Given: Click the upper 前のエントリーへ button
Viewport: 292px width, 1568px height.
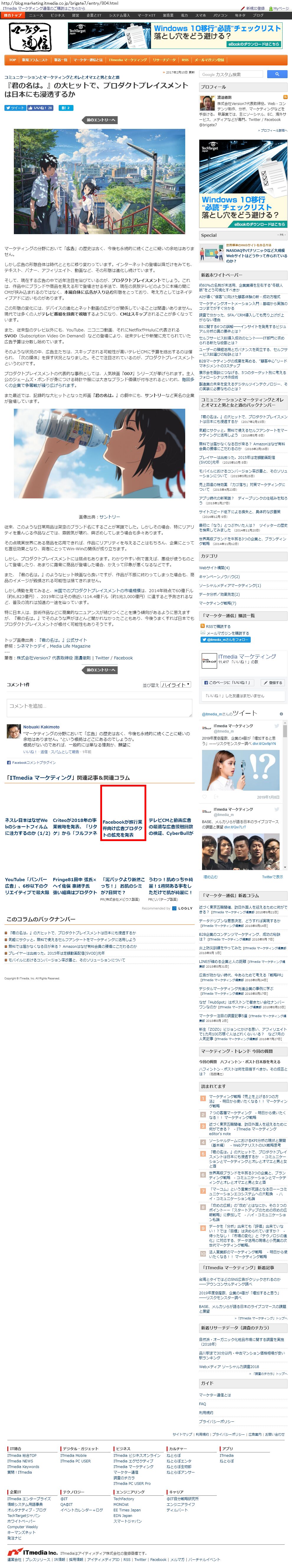Looking at the screenshot, I should tap(100, 120).
